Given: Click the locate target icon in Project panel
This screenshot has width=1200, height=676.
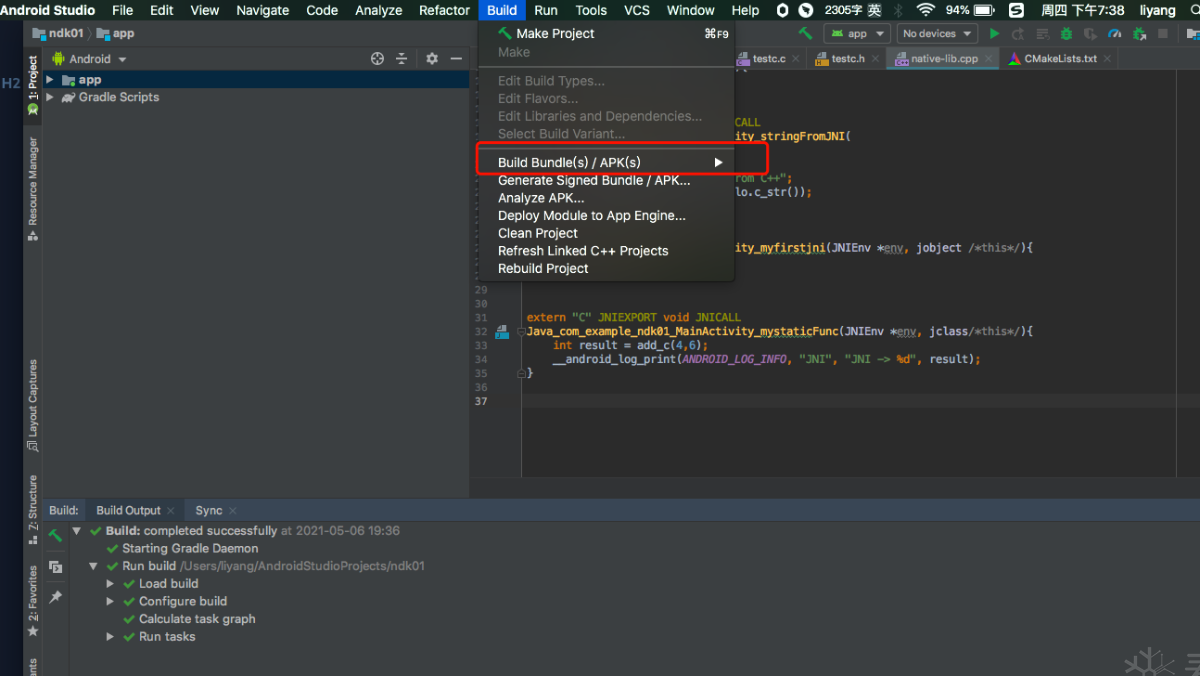Looking at the screenshot, I should (377, 59).
